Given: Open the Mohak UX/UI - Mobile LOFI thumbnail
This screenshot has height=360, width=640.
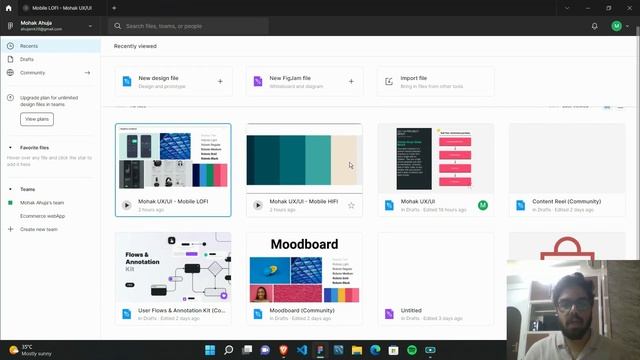Looking at the screenshot, I should [173, 158].
